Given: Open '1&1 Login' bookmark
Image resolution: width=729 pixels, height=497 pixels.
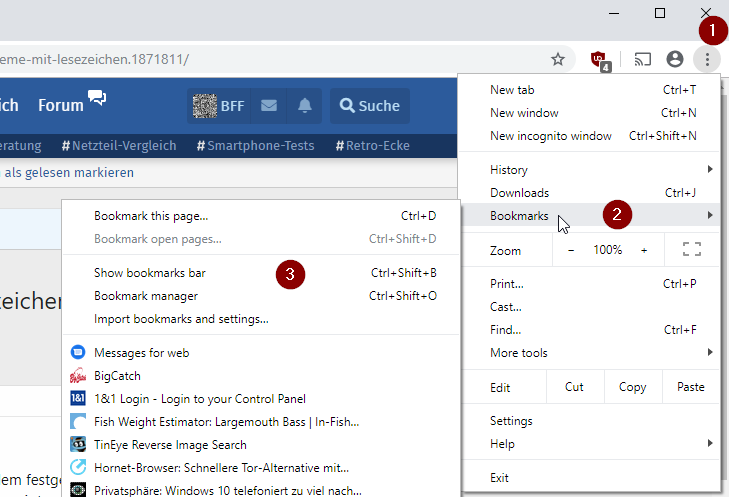Looking at the screenshot, I should click(261, 399).
